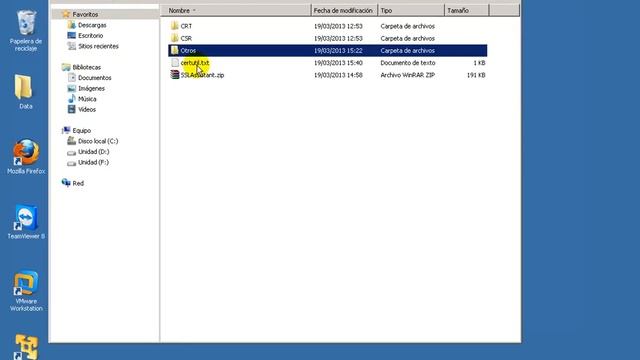Open Escritorio in navigation pane
This screenshot has width=640, height=360.
click(91, 36)
